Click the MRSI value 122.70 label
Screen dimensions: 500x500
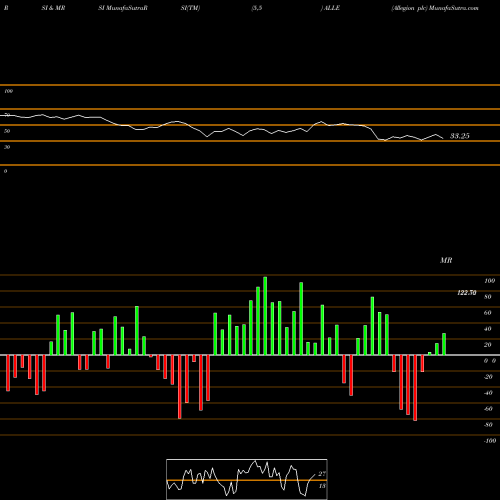467,293
